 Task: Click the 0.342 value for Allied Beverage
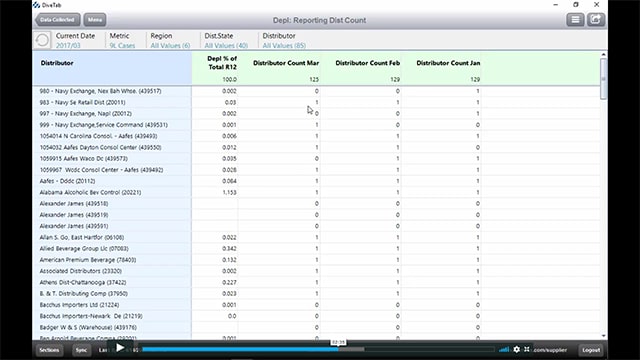coord(229,249)
